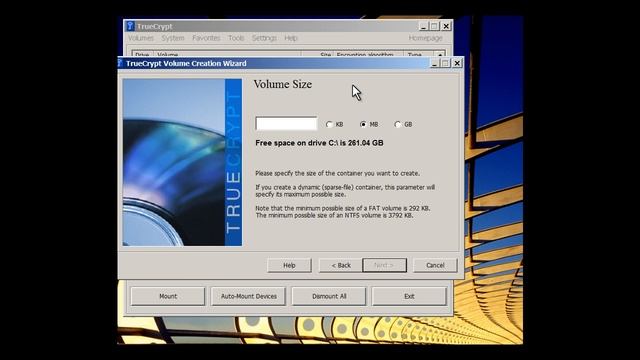The image size is (640, 360).
Task: Click the Help button in the wizard
Action: click(289, 265)
